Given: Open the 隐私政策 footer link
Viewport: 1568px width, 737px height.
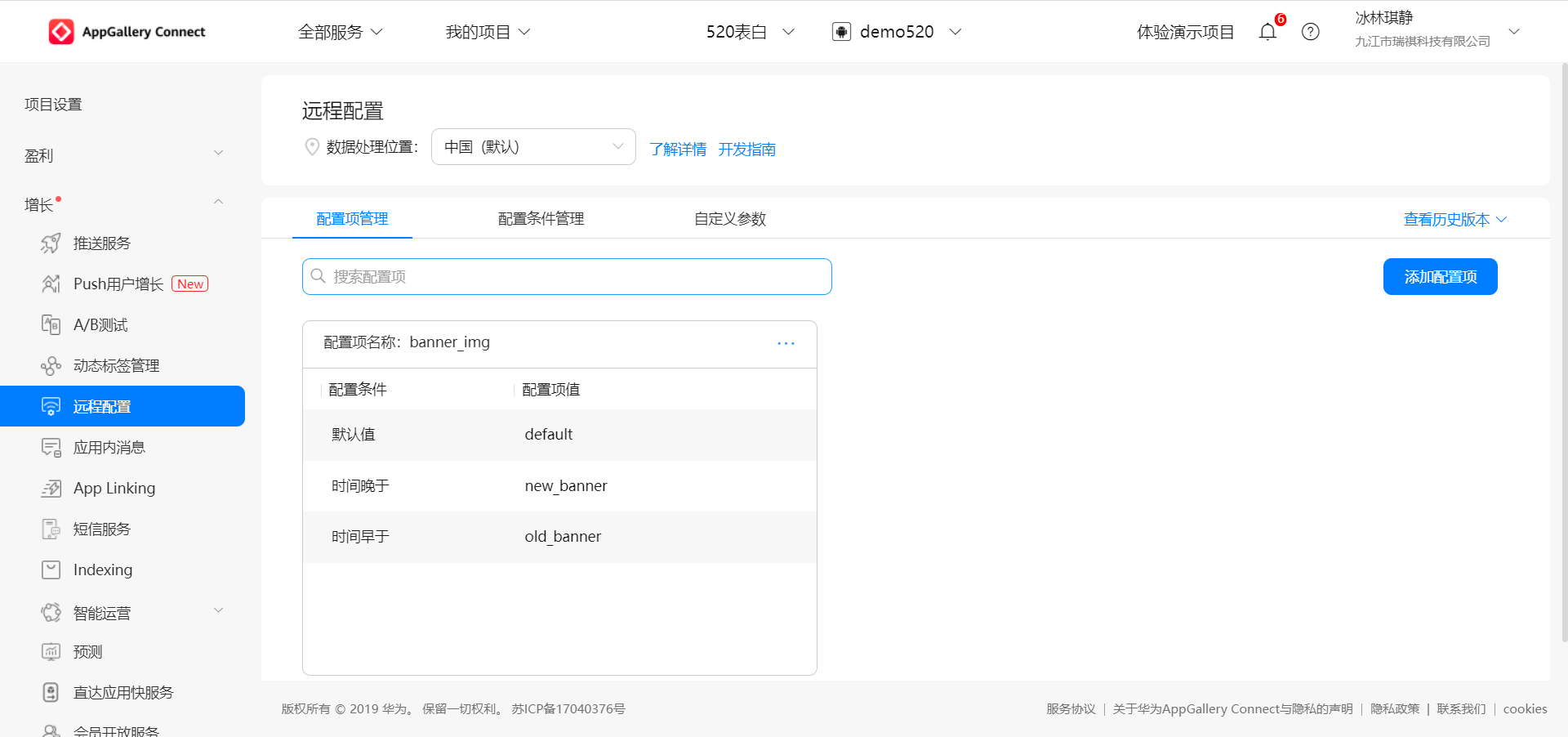Looking at the screenshot, I should coord(1395,708).
